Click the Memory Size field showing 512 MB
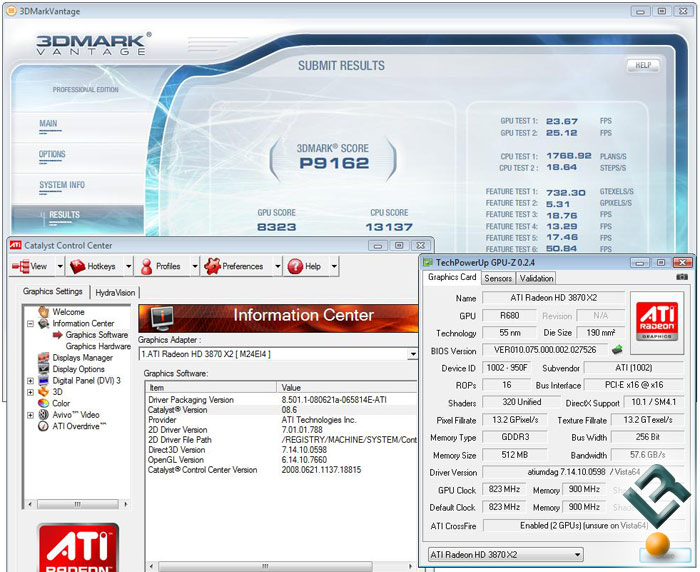 click(x=515, y=455)
